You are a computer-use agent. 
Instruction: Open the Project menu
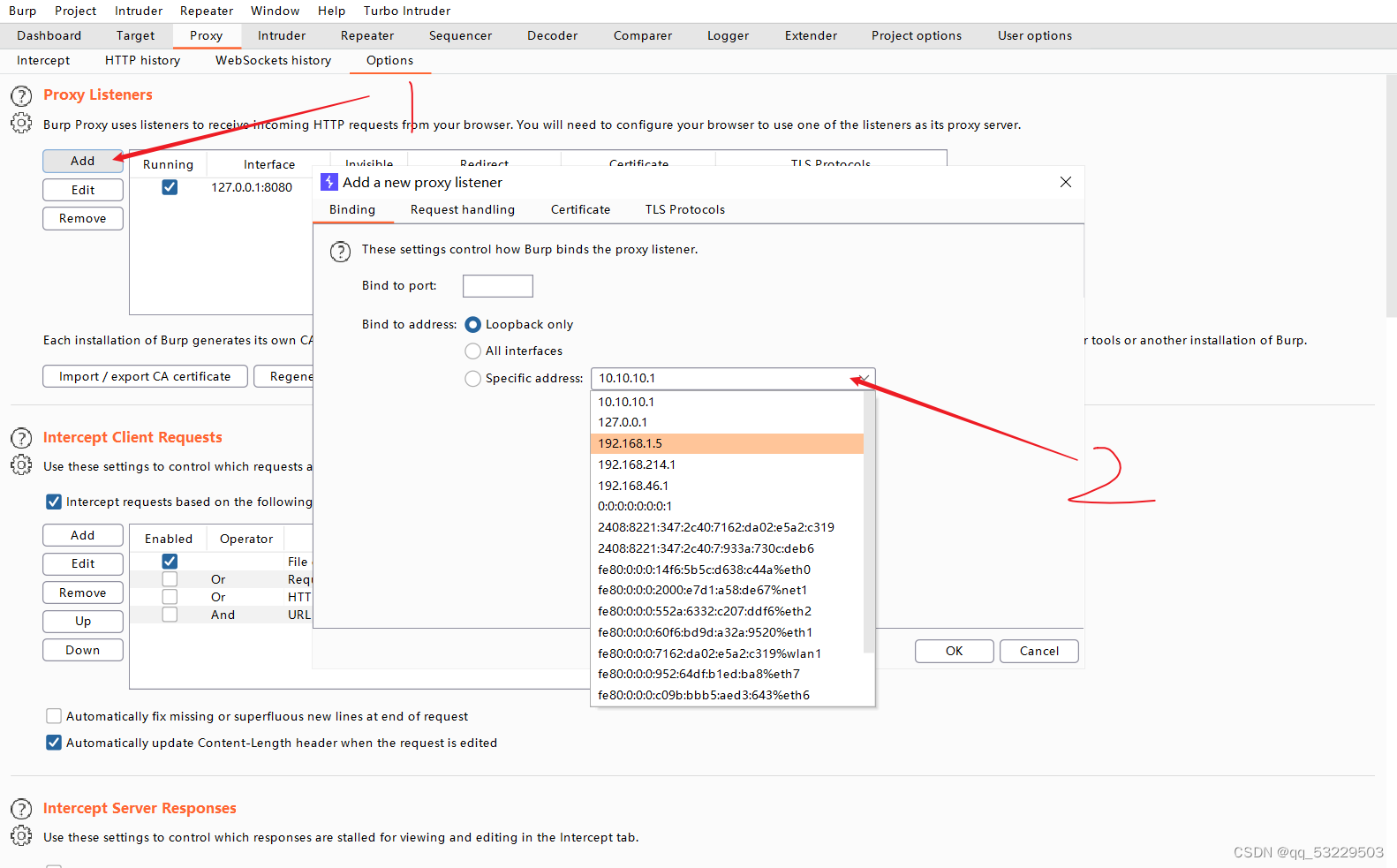tap(75, 11)
